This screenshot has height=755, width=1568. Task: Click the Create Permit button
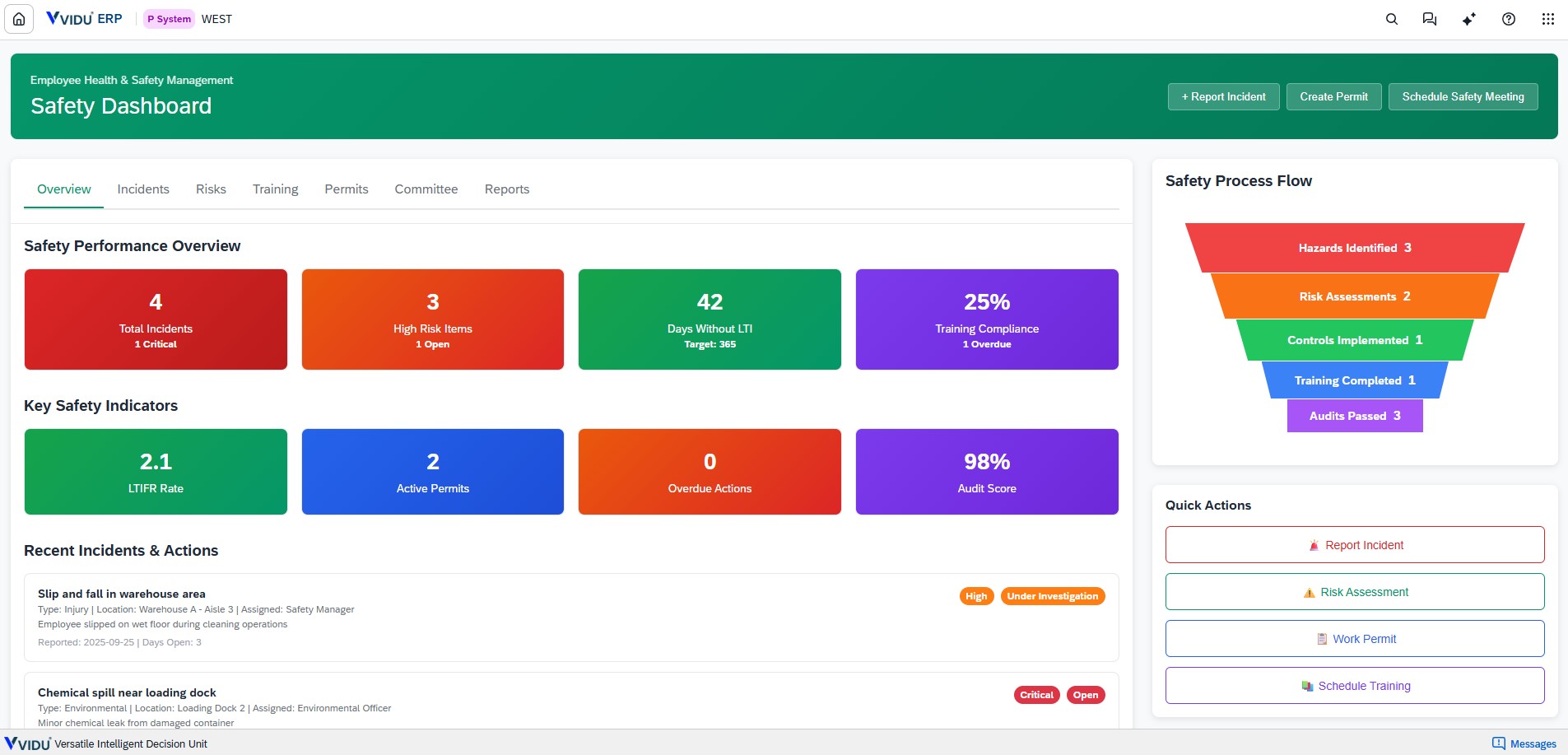pyautogui.click(x=1333, y=96)
